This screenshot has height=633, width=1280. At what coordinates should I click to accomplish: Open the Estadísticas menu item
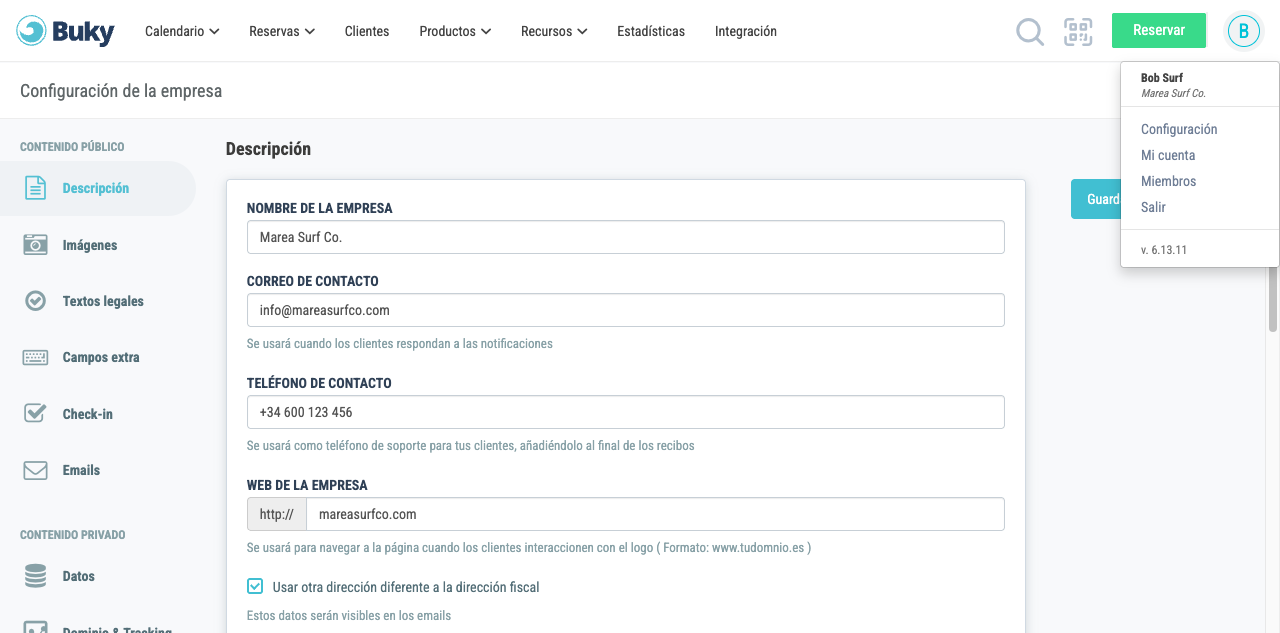651,31
